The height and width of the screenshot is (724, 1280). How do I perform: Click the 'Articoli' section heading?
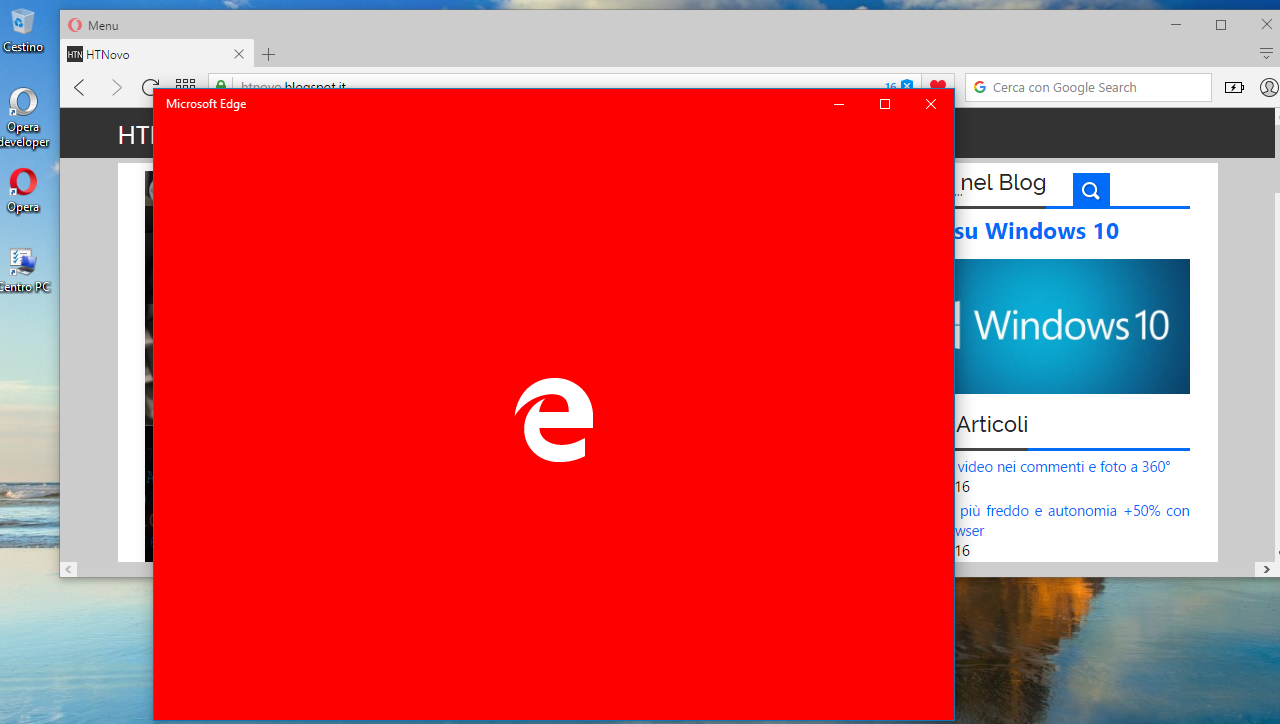click(x=992, y=424)
